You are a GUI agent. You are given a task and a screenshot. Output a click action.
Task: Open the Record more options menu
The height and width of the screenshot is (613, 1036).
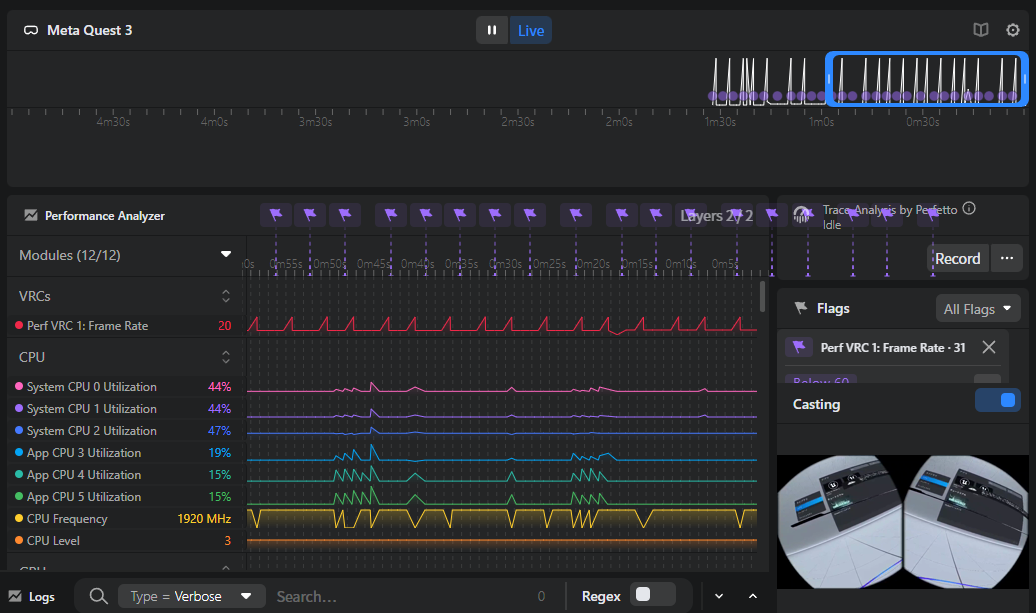[1006, 258]
